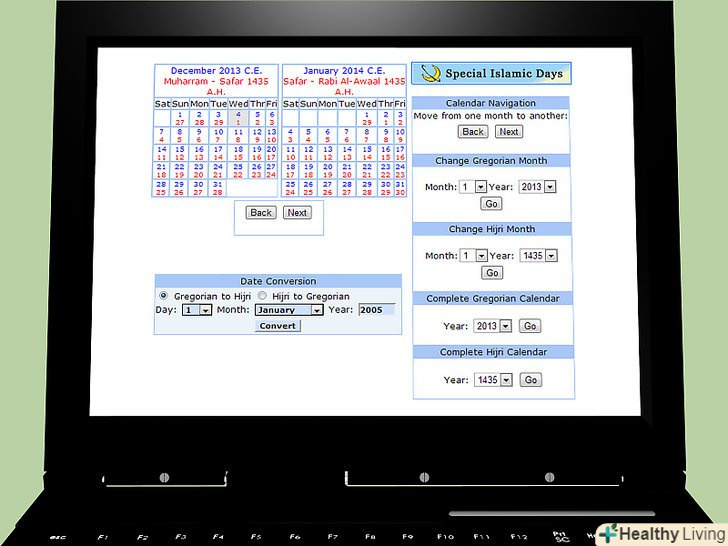Open Year 2013 dropdown under Change Gregorian Month
The height and width of the screenshot is (546, 728).
[x=537, y=187]
